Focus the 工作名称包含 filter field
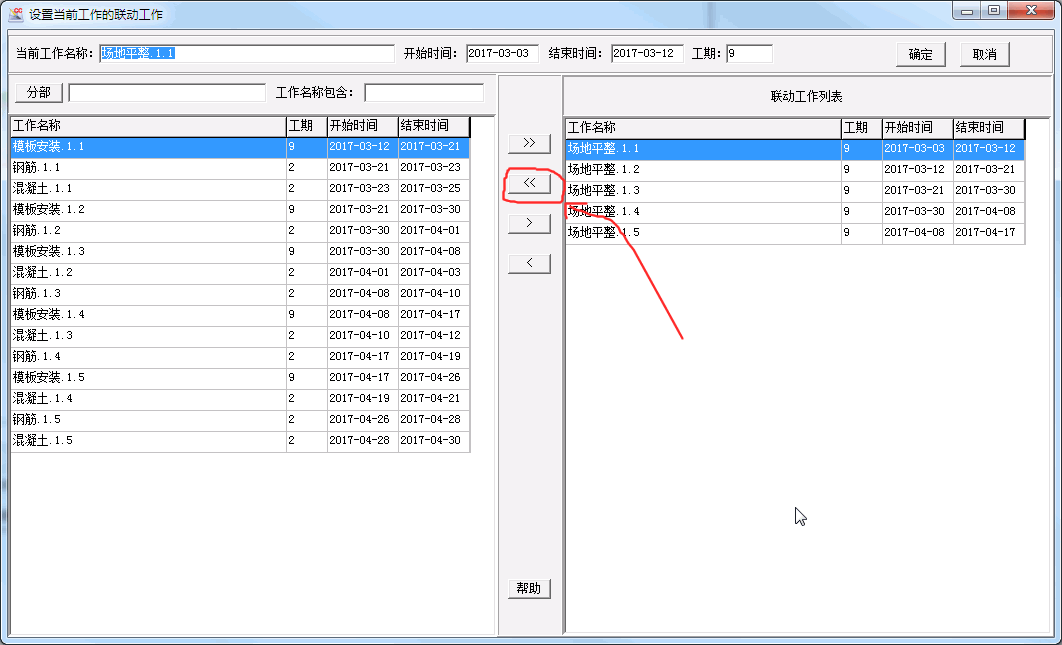This screenshot has height=645, width=1062. pyautogui.click(x=424, y=93)
